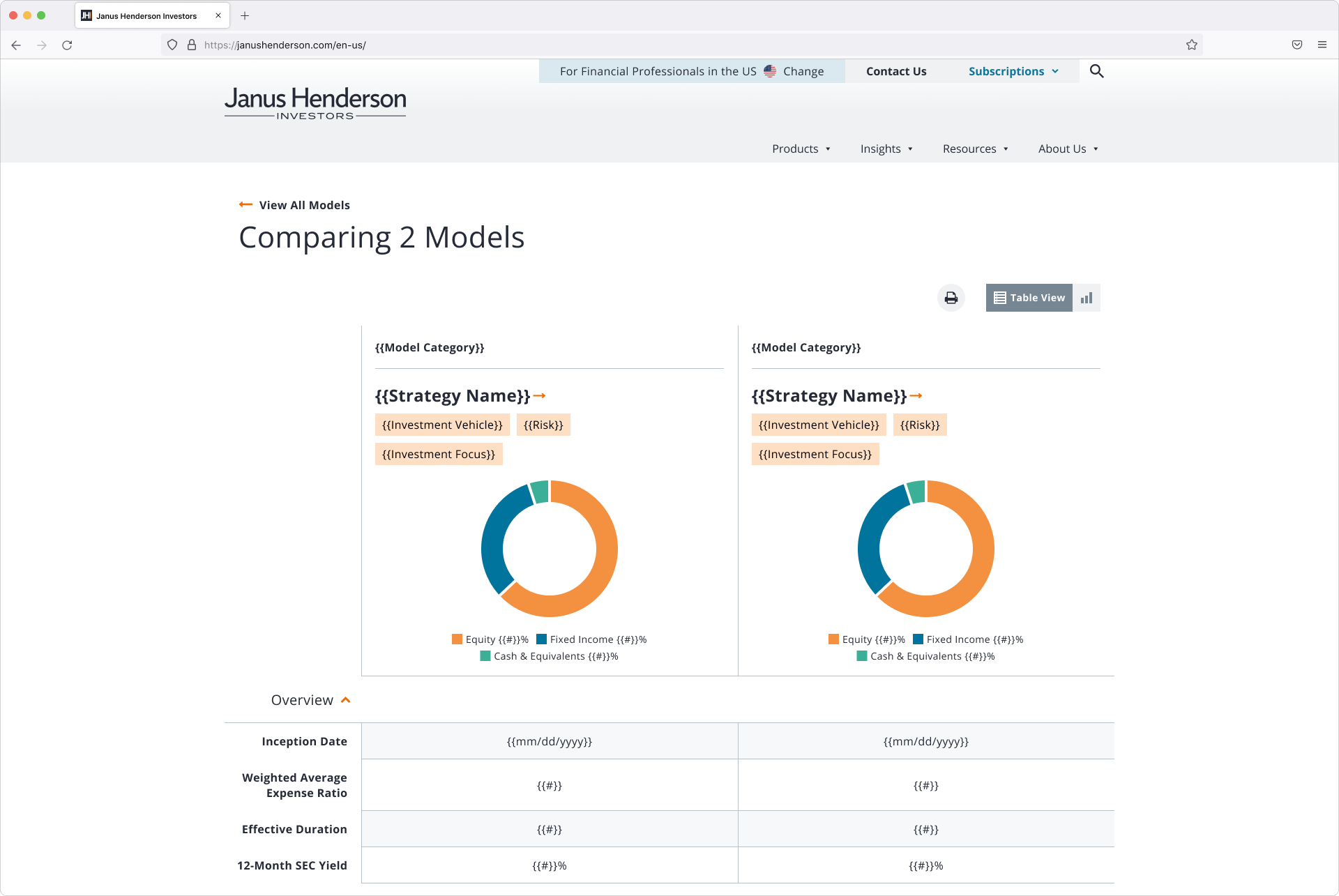Click the Effective Duration row label
The width and height of the screenshot is (1339, 896).
pyautogui.click(x=294, y=829)
